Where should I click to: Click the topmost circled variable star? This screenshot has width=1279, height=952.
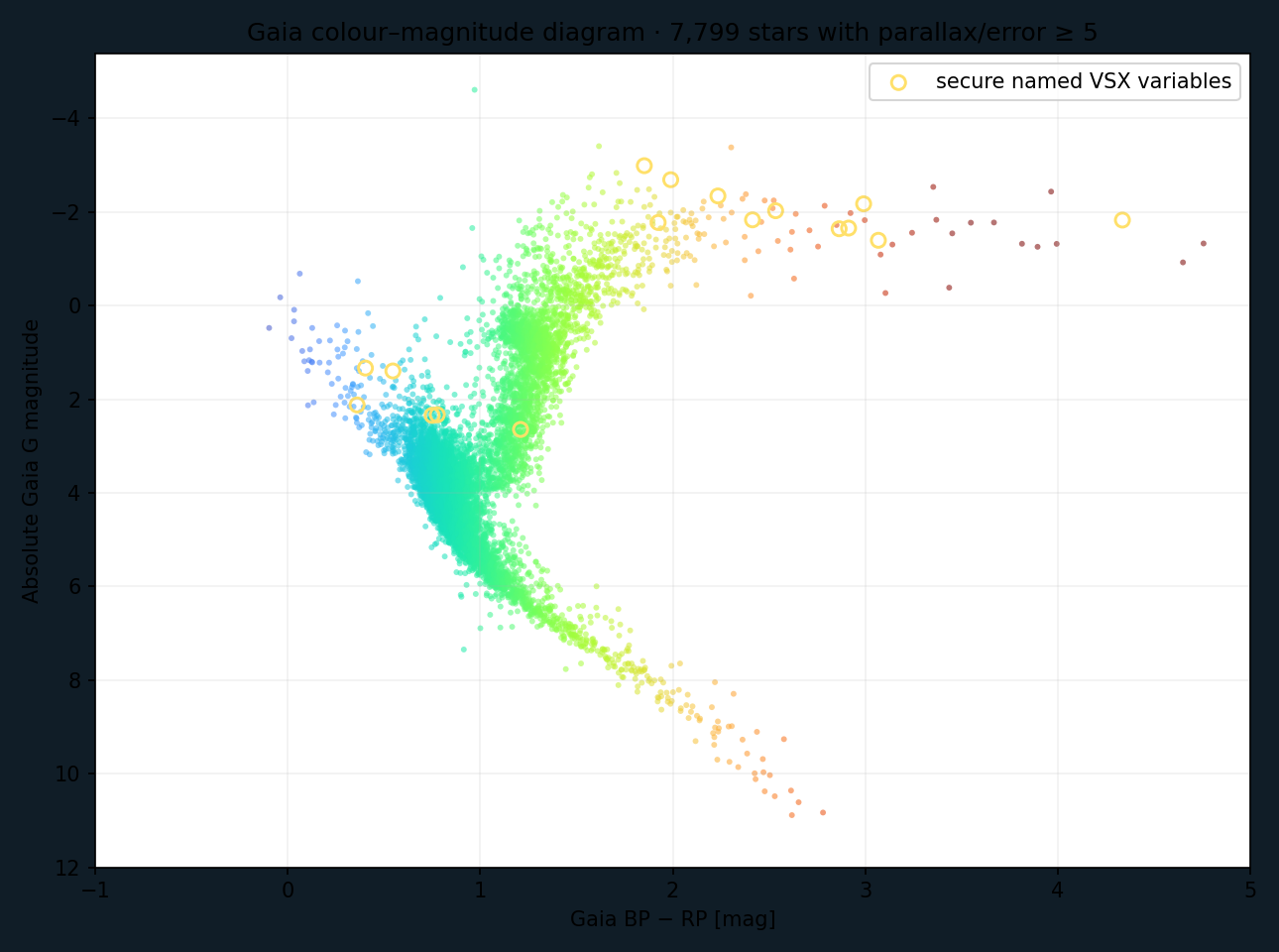644,166
